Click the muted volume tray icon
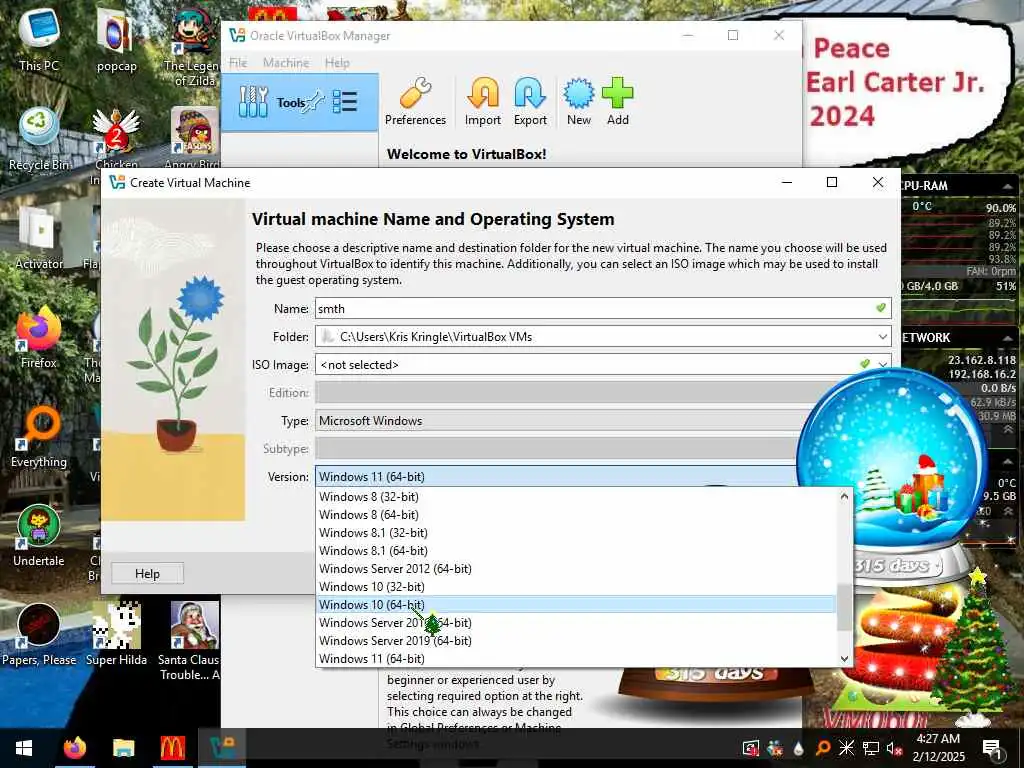This screenshot has width=1024, height=768. coord(894,748)
